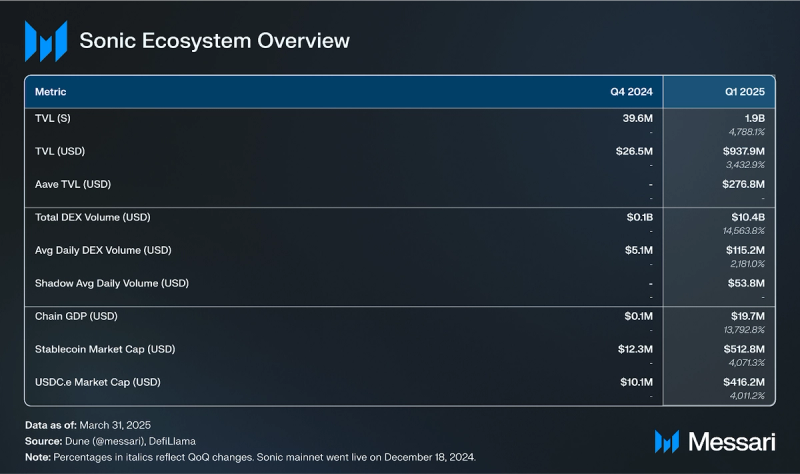Click the Messari logo icon beside the title
Screen dimensions: 800x474
[45, 41]
